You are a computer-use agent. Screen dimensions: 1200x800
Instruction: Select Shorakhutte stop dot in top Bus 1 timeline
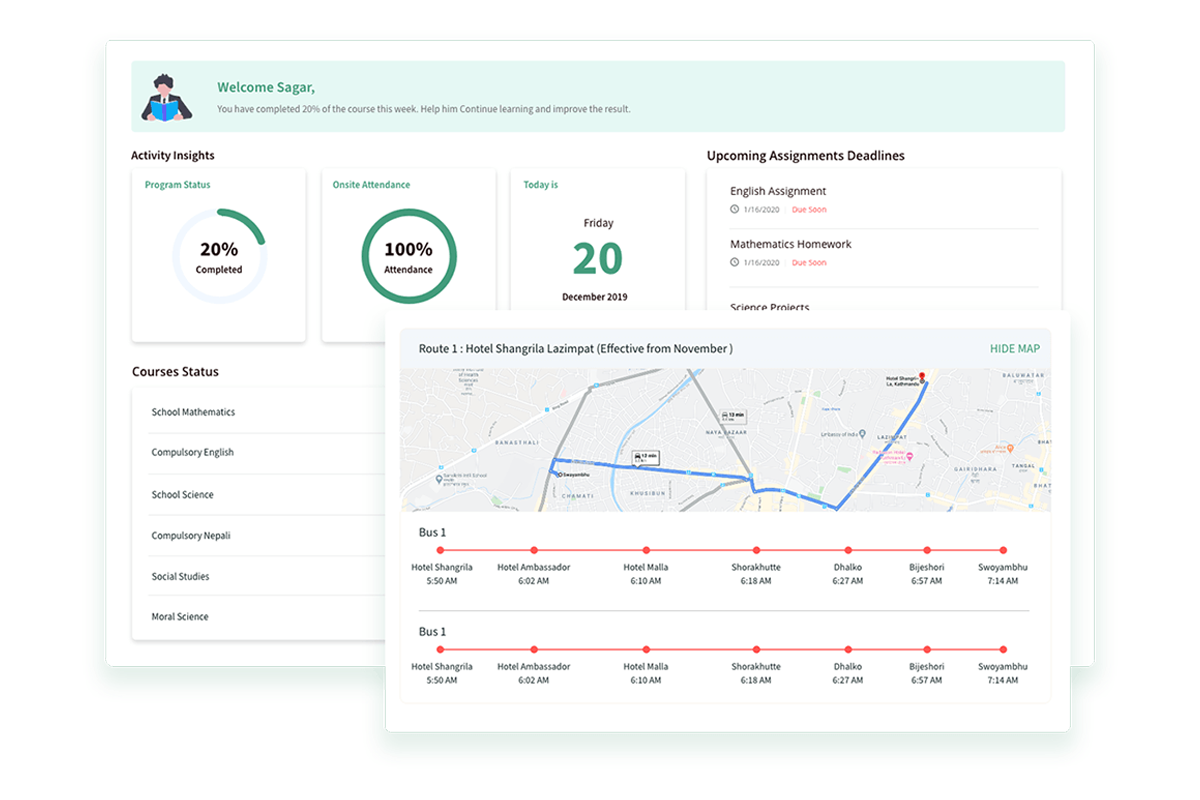(x=756, y=550)
